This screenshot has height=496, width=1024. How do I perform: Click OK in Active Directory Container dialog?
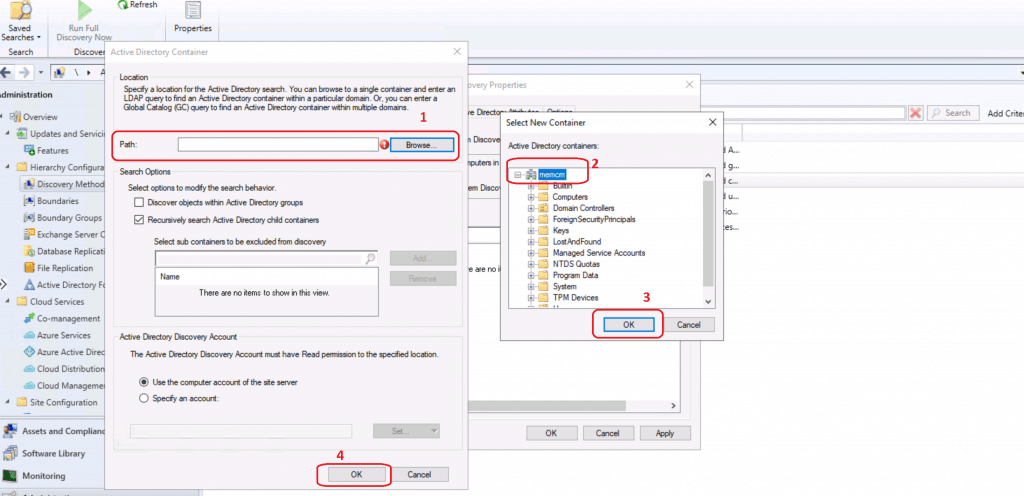(x=356, y=474)
